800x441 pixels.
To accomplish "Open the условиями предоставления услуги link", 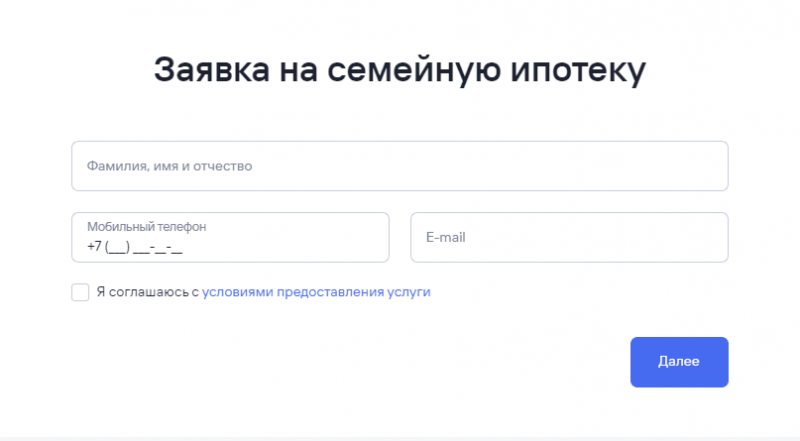I will (316, 292).
